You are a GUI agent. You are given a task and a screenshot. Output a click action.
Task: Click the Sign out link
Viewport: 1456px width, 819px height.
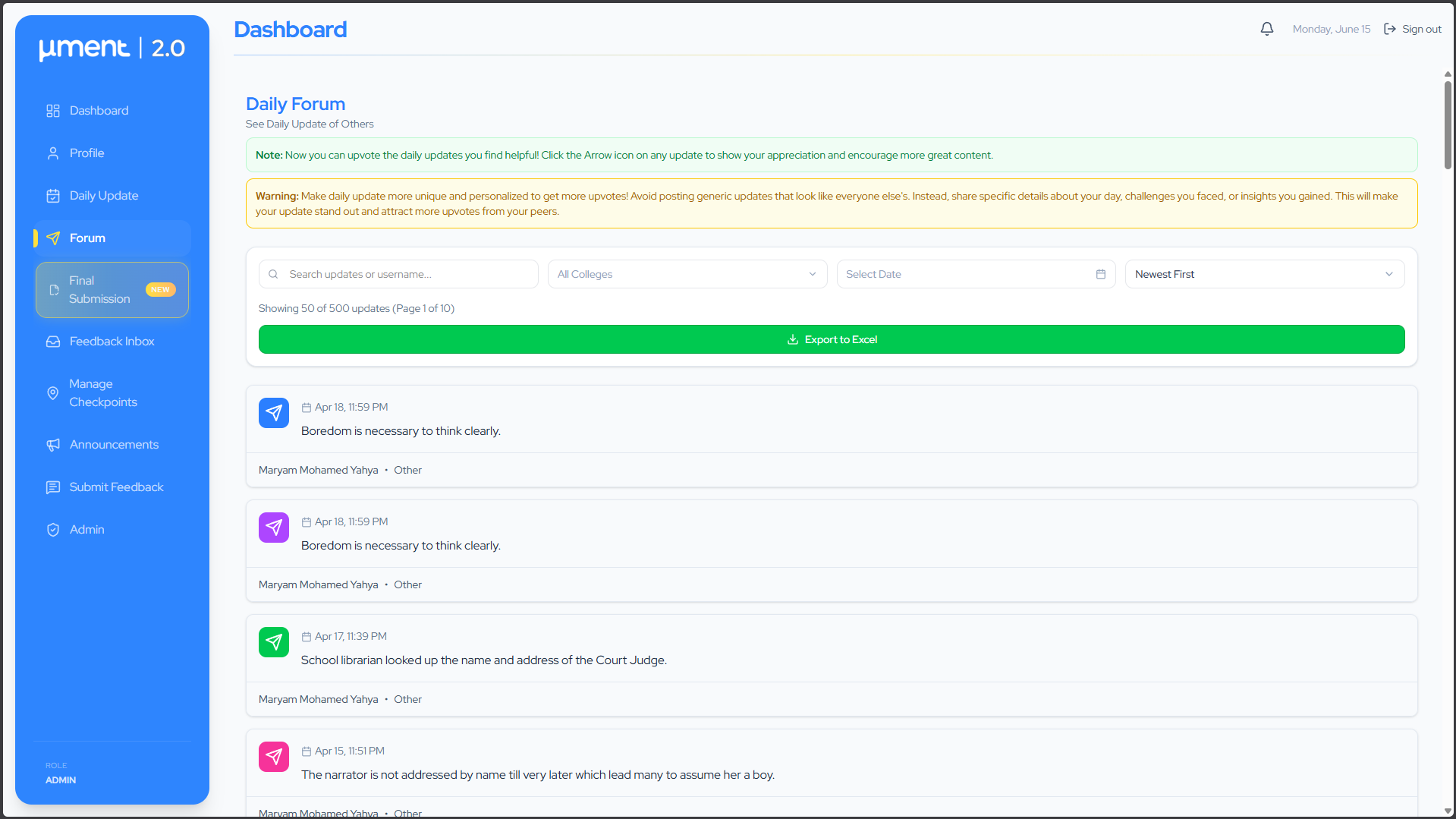tap(1412, 29)
